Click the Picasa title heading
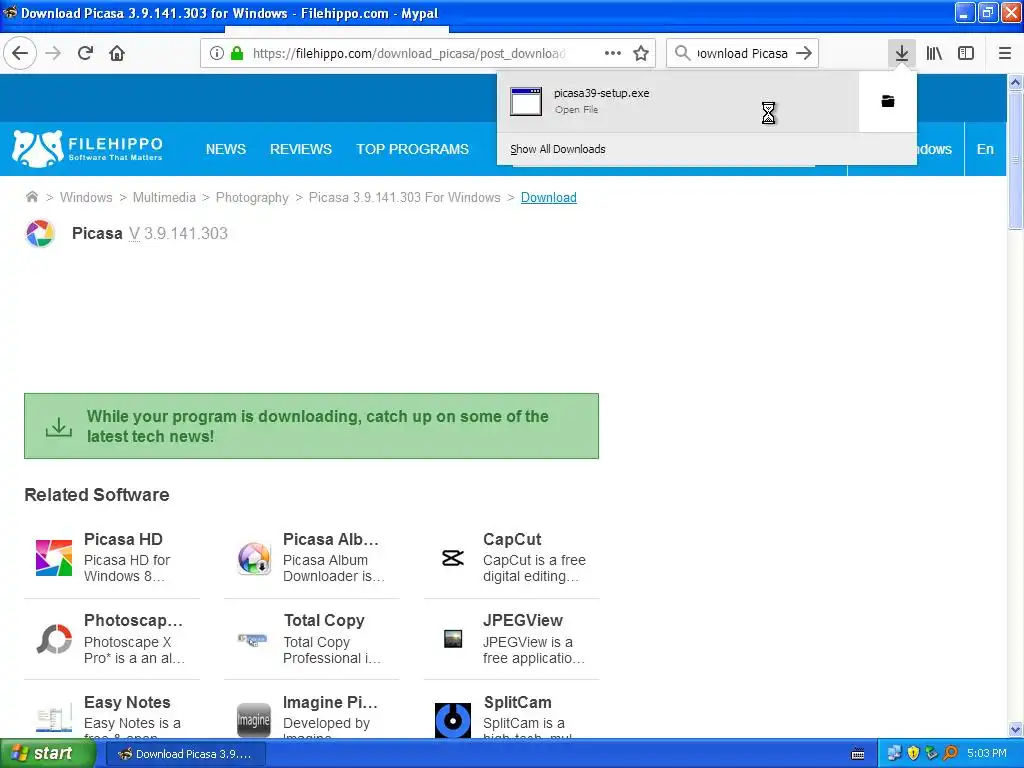 (97, 233)
